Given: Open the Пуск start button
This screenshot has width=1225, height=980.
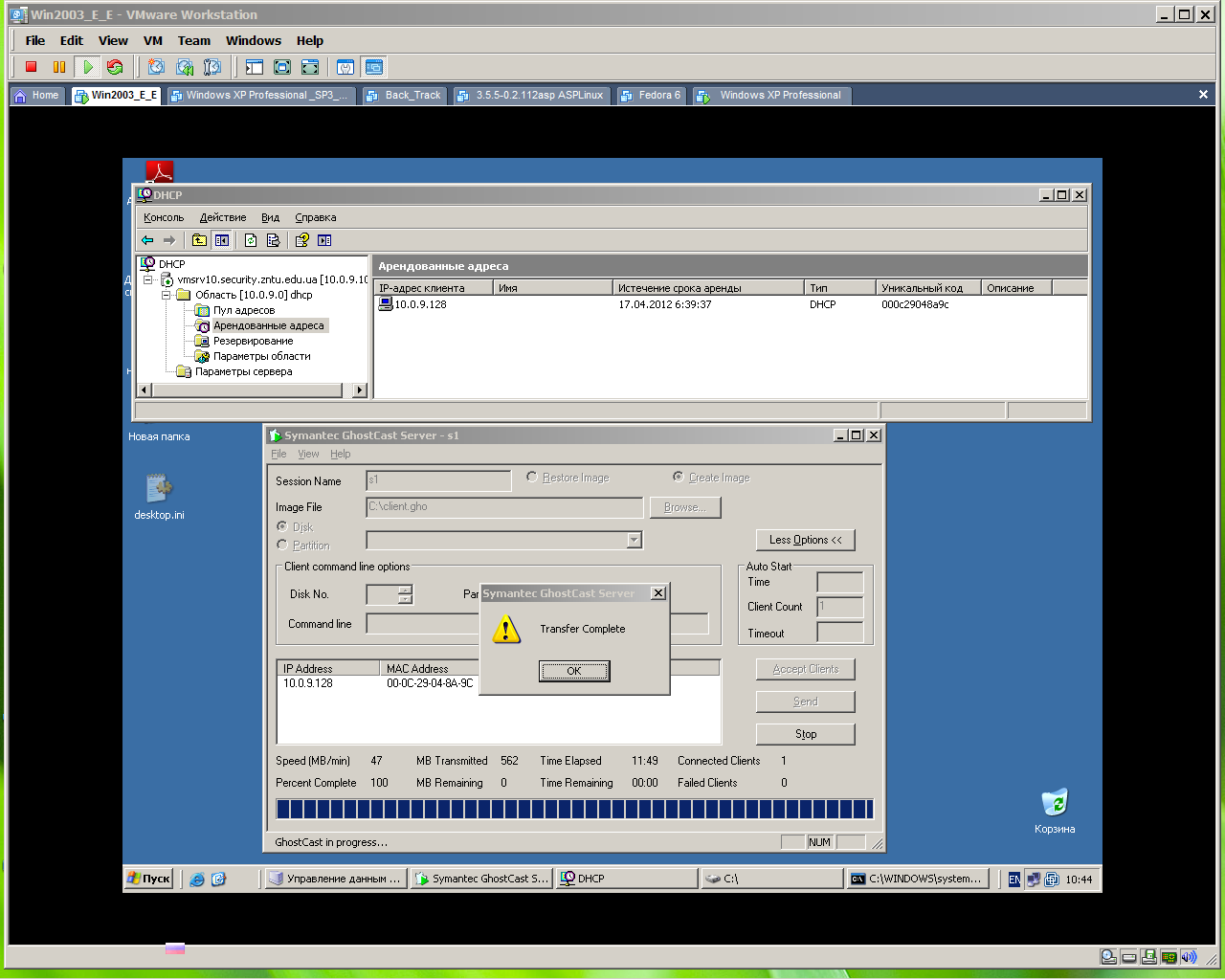Looking at the screenshot, I should 148,879.
